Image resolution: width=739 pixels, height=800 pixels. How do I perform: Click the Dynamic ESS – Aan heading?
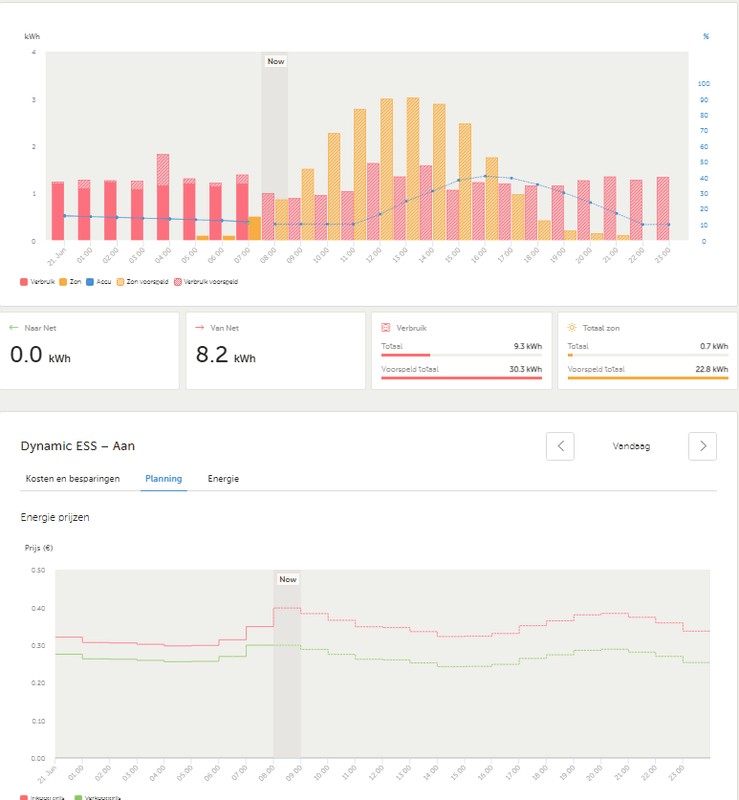78,446
